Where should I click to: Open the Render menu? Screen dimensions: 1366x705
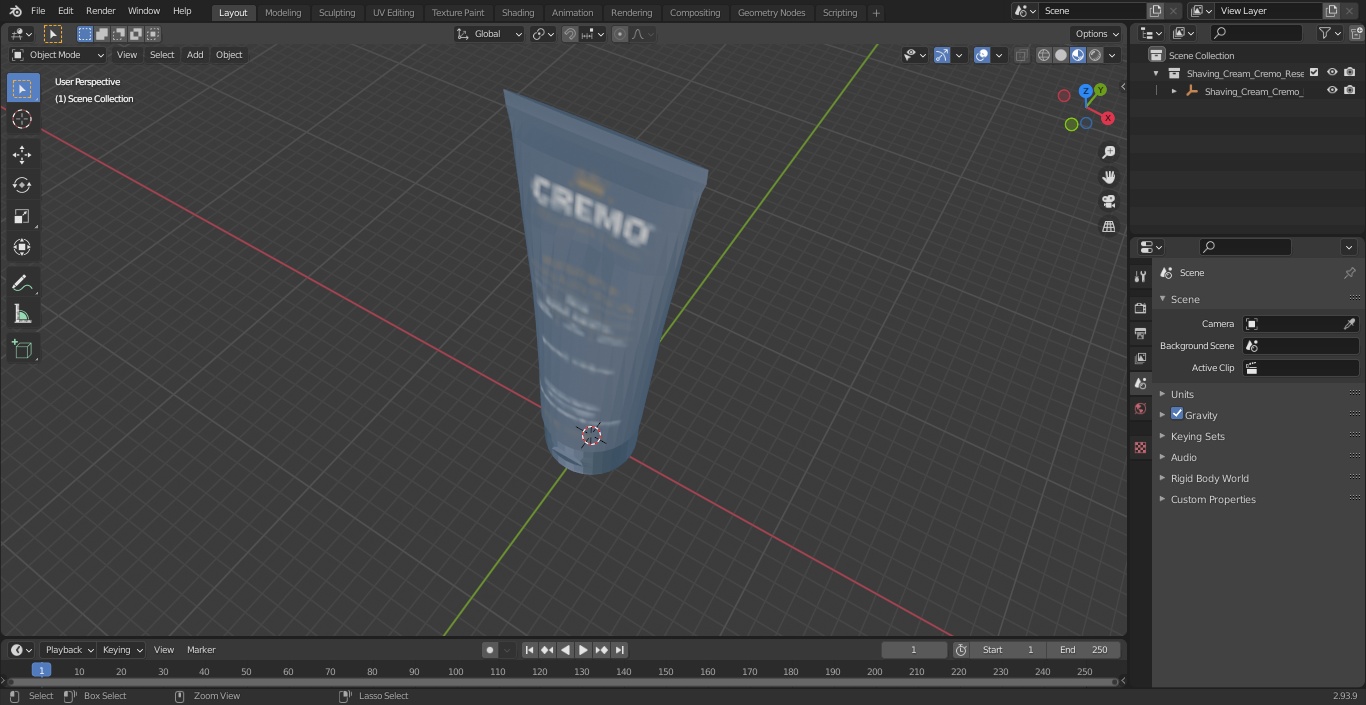tap(100, 11)
